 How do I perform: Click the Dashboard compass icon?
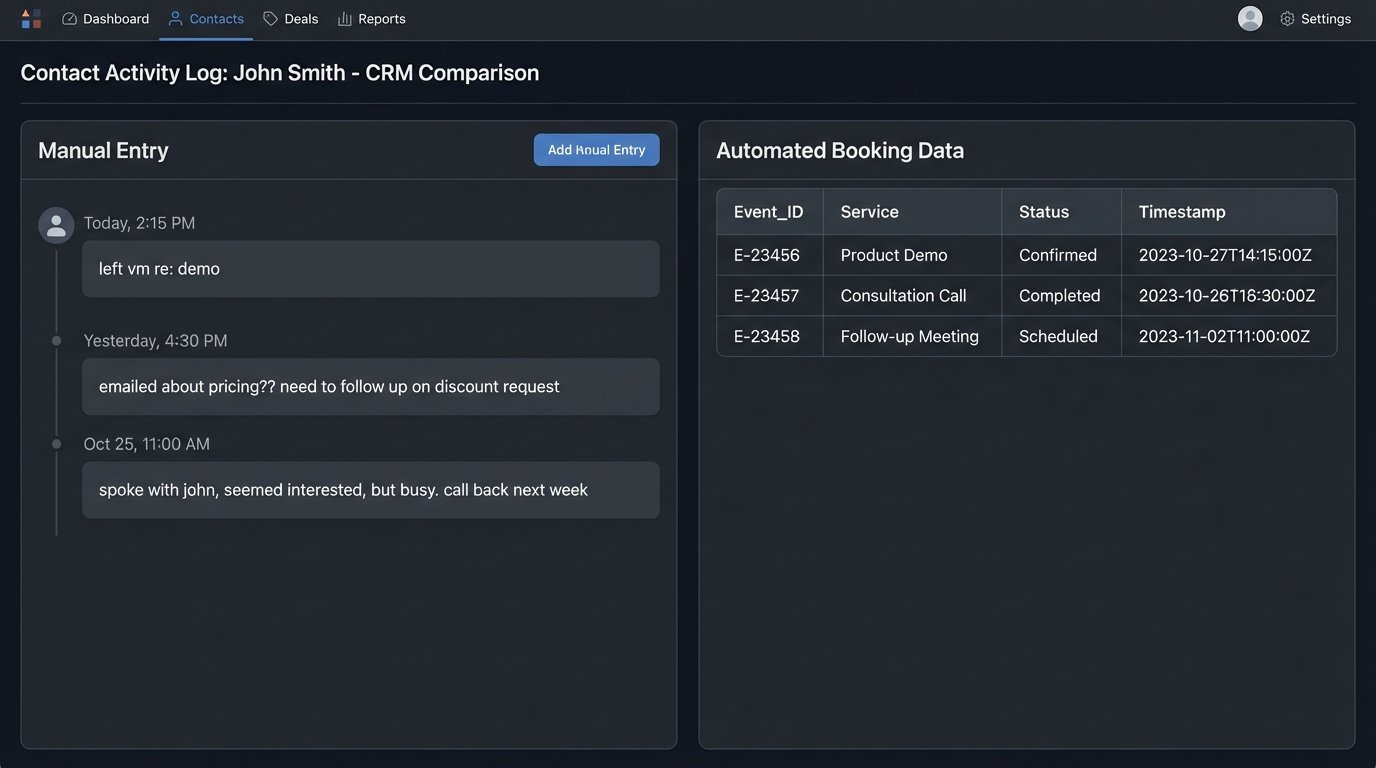coord(69,17)
